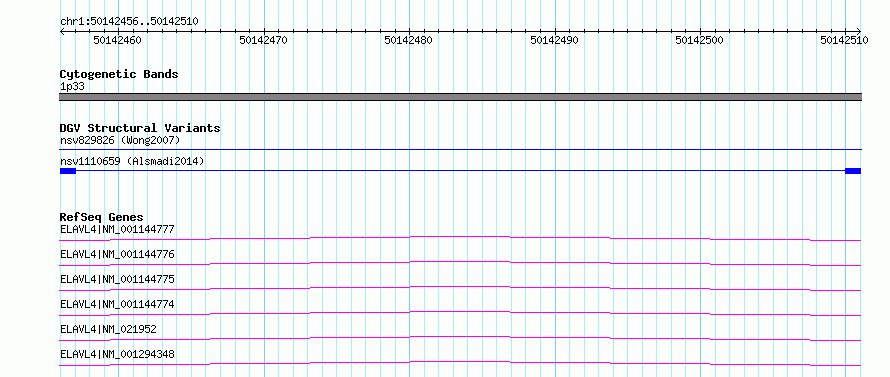This screenshot has height=377, width=890.
Task: Select the Cytogenetic Bands track title
Action: pos(119,74)
